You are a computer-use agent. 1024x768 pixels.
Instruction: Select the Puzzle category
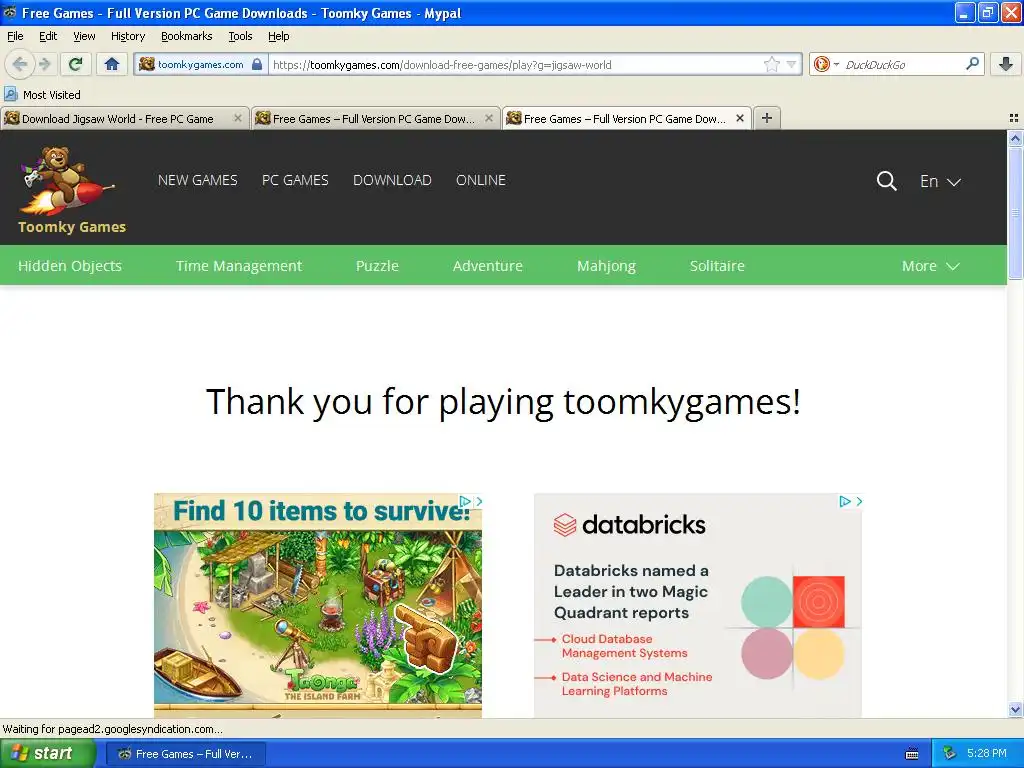(377, 266)
